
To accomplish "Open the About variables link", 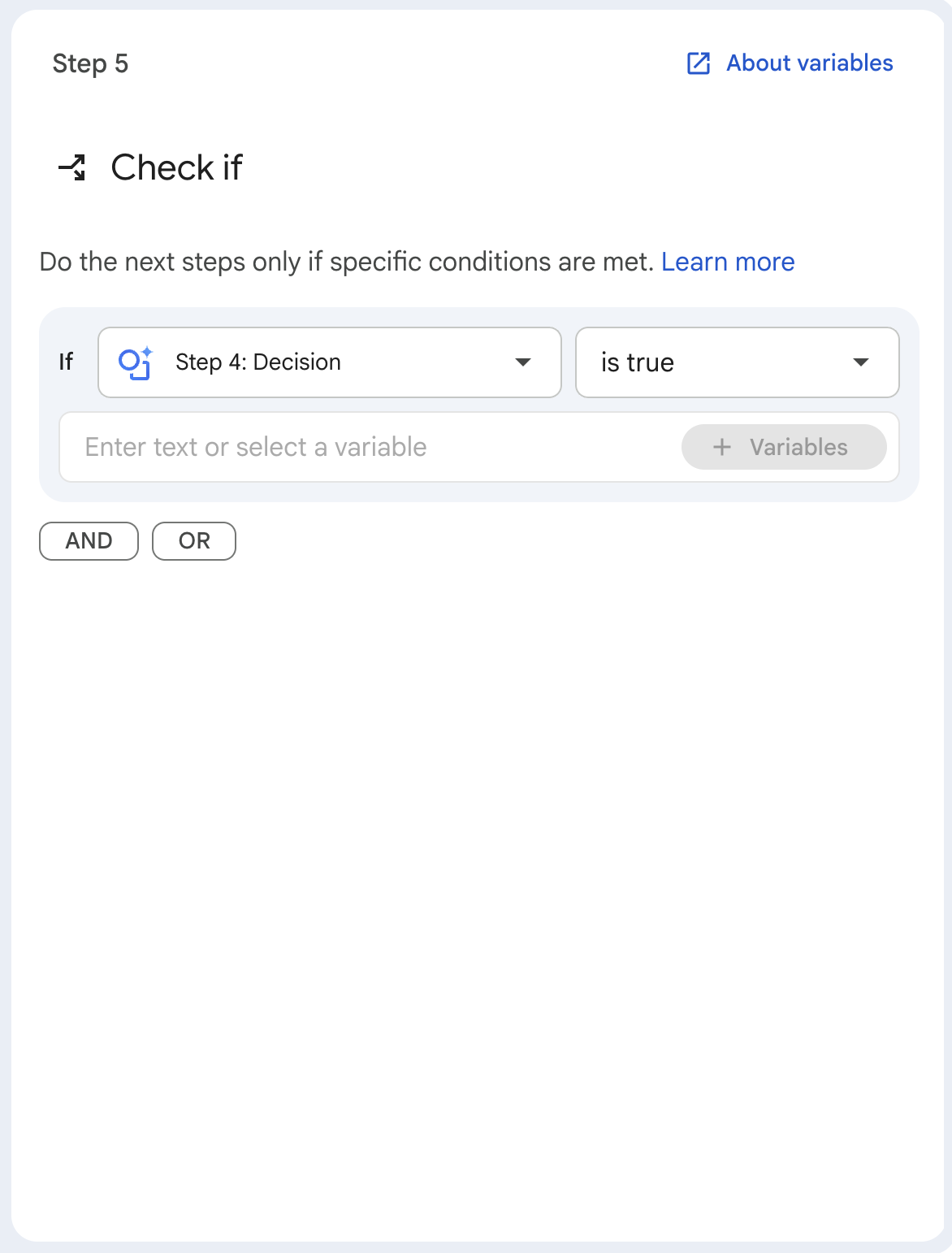I will (x=810, y=63).
